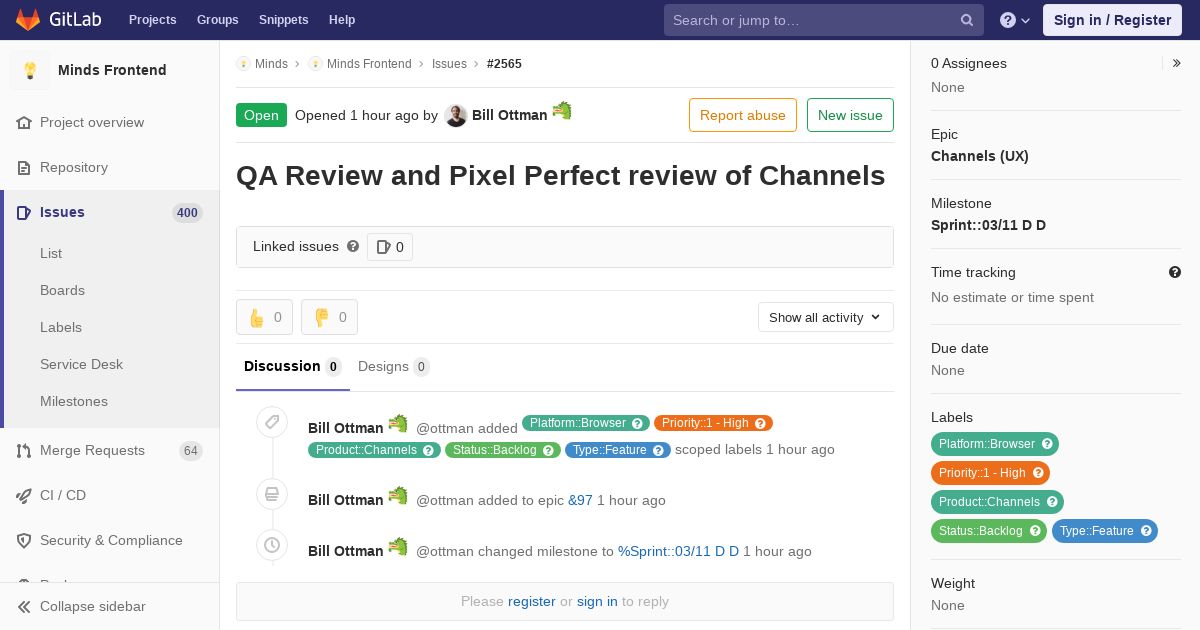Open CI / CD section in sidebar
This screenshot has width=1200, height=630.
click(63, 495)
